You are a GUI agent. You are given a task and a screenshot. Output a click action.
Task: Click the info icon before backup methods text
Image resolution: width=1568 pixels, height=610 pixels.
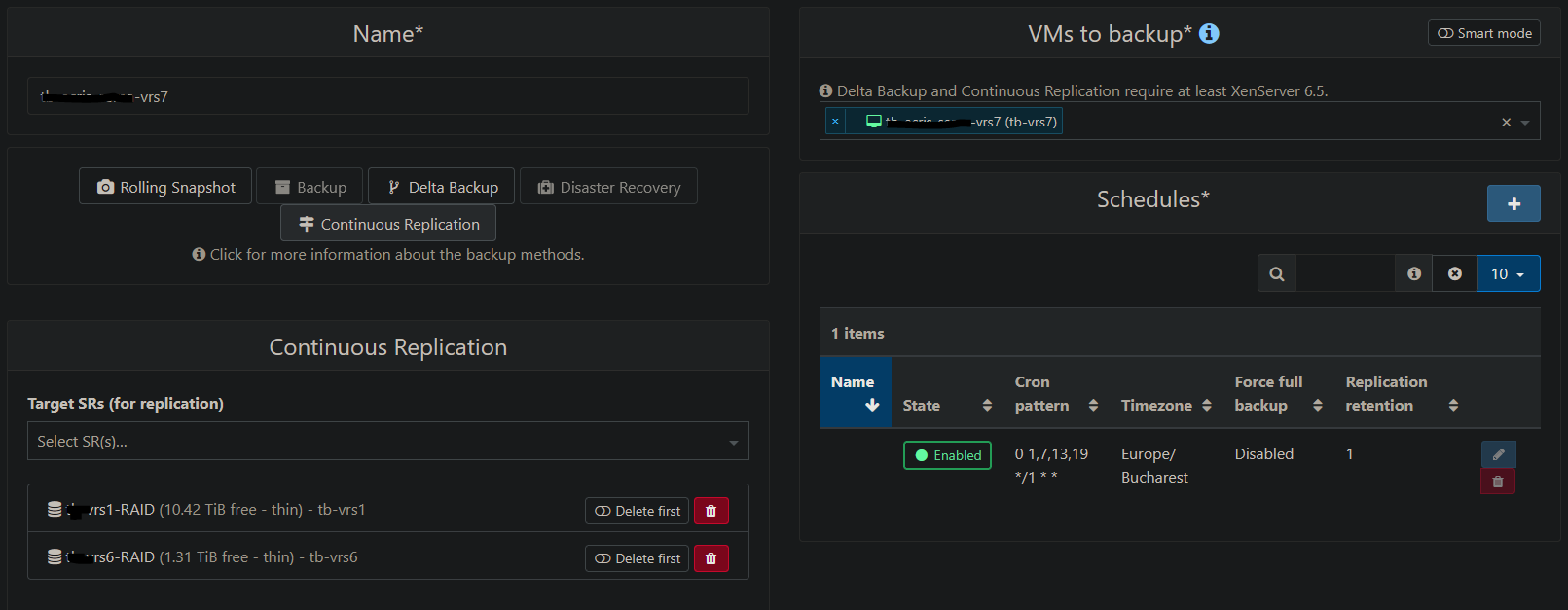(199, 255)
